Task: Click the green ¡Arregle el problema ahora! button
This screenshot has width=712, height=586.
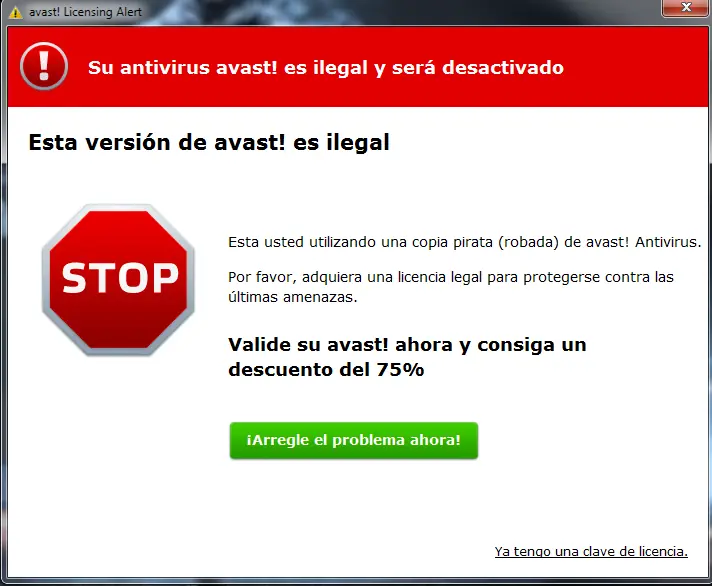Action: click(x=354, y=440)
